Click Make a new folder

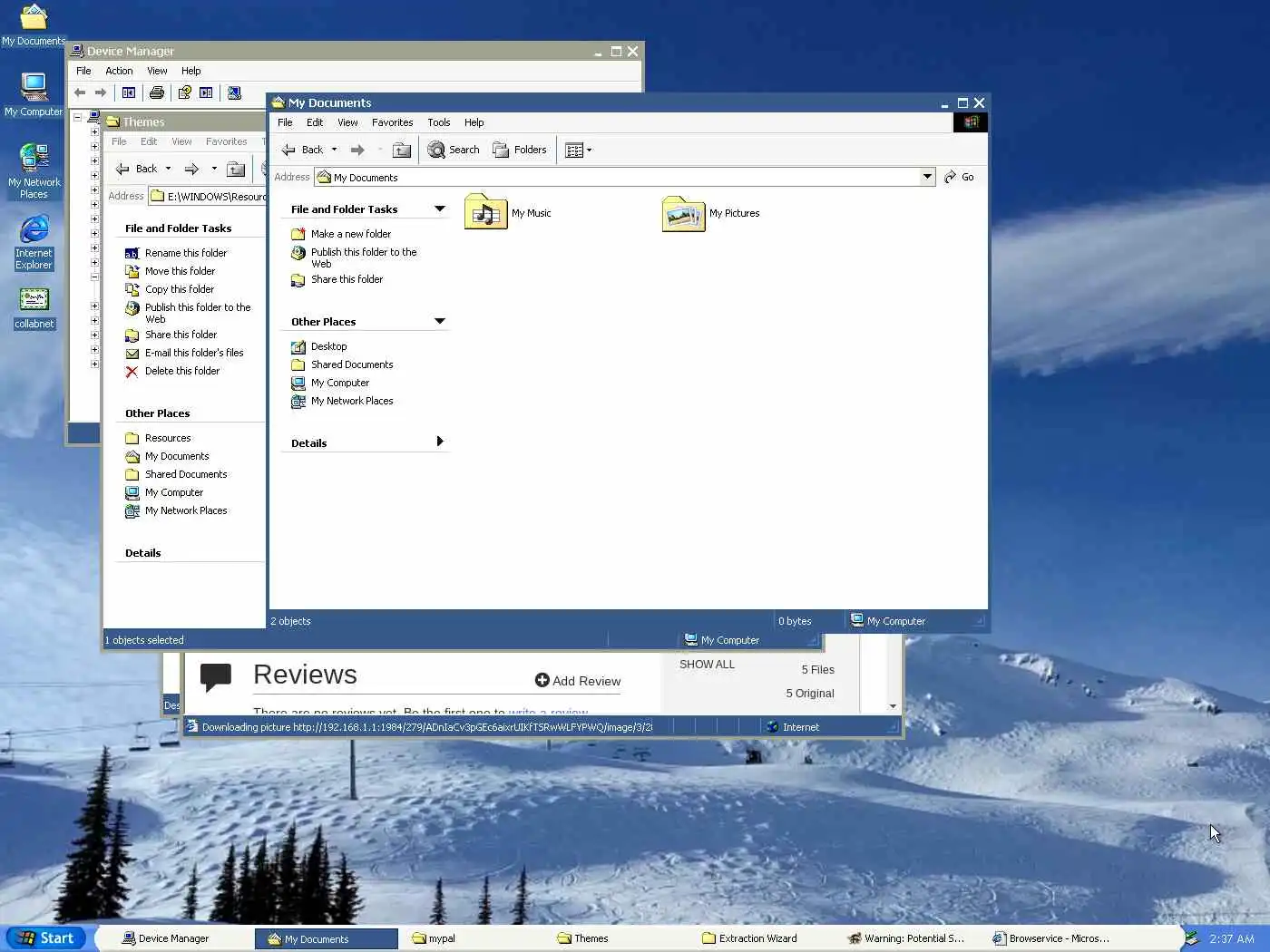click(x=341, y=234)
